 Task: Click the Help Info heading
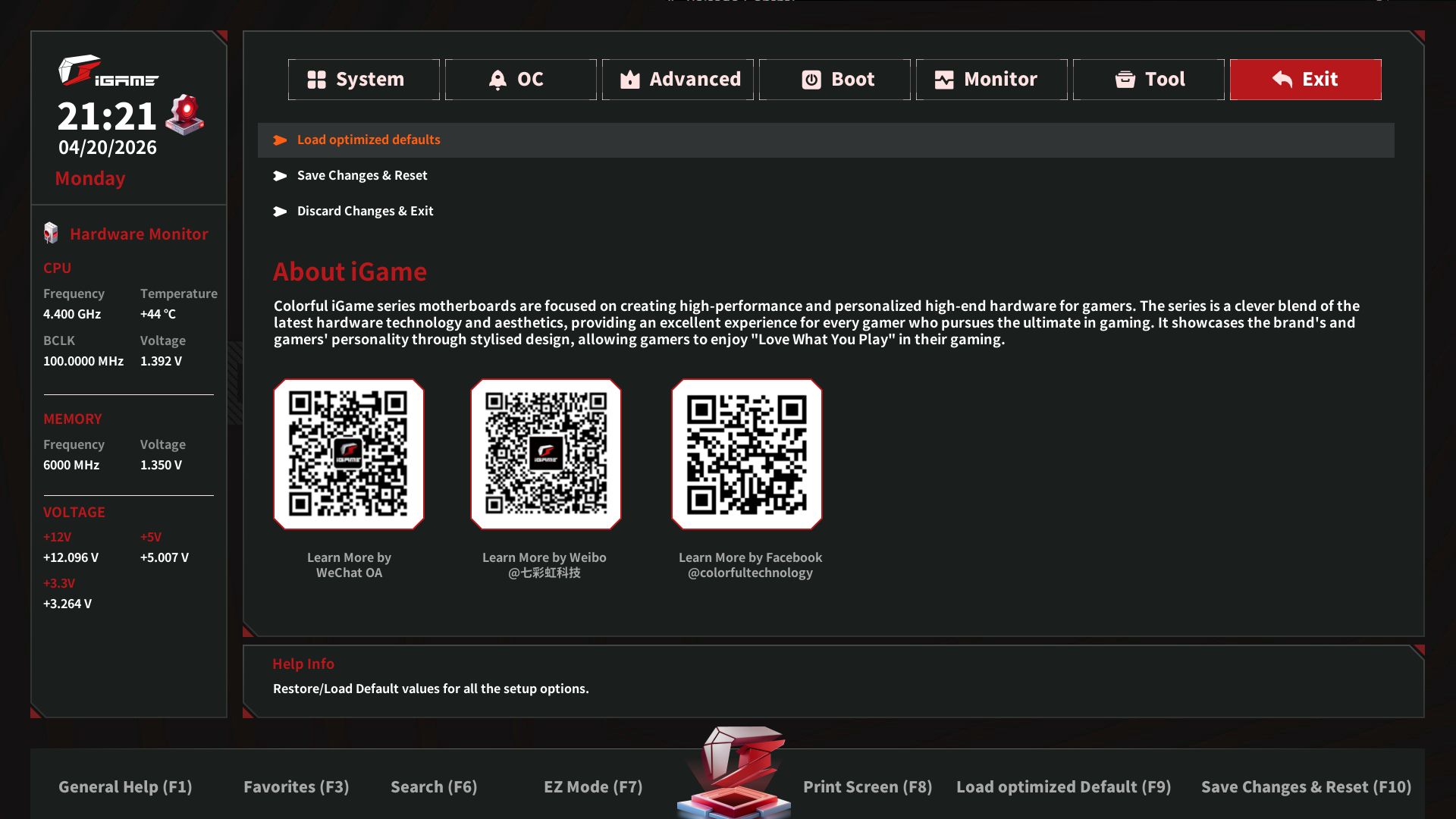pyautogui.click(x=303, y=664)
